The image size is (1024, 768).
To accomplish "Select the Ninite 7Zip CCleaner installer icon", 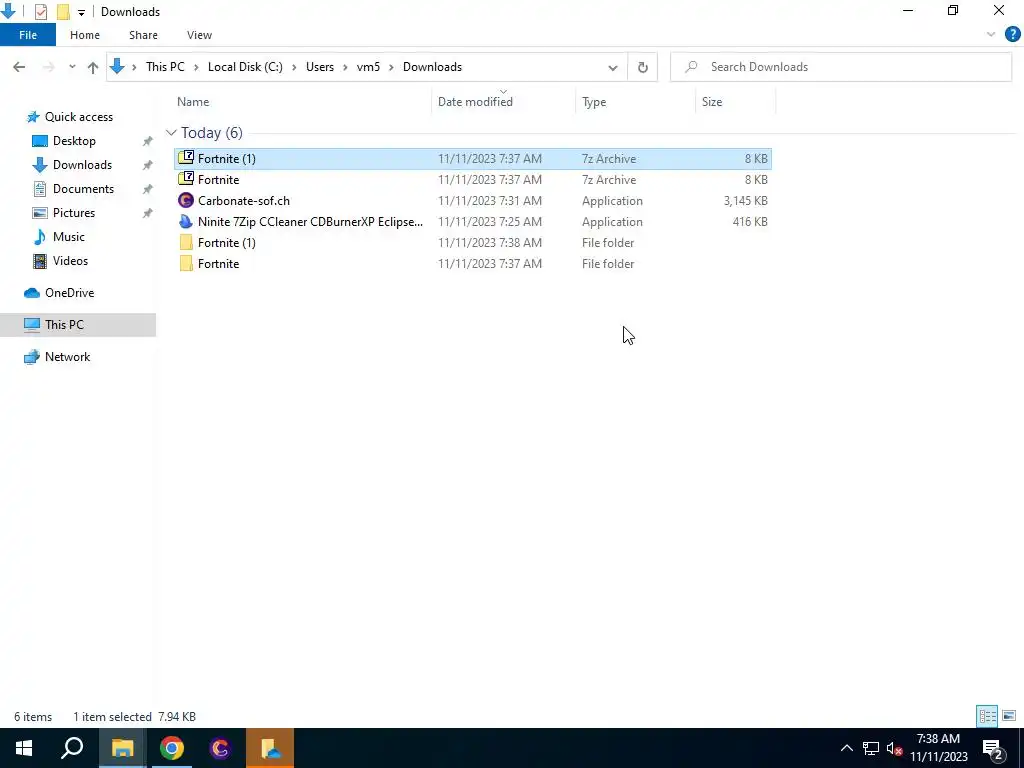I will click(x=186, y=221).
